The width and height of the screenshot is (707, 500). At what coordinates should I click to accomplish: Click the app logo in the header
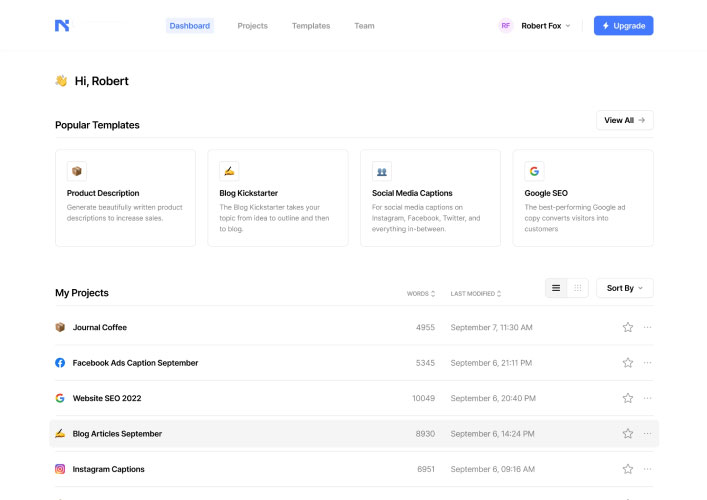click(x=62, y=26)
